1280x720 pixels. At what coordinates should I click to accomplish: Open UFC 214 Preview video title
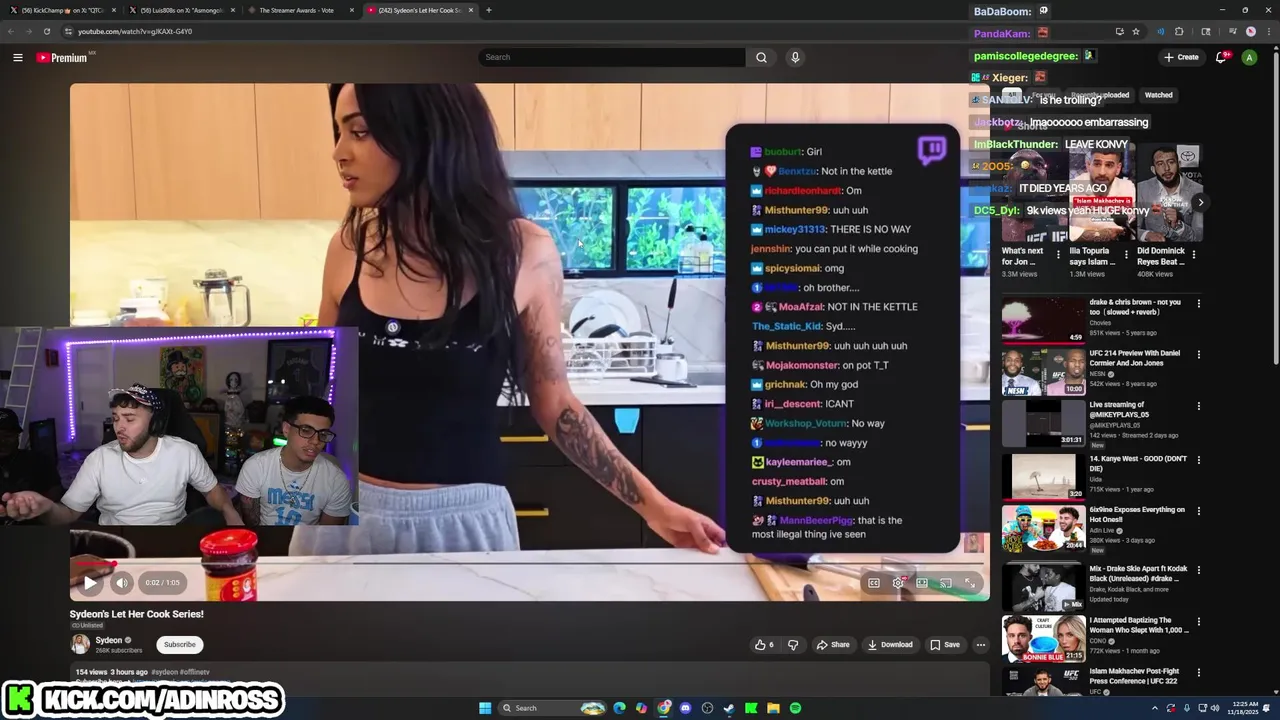(x=1135, y=358)
